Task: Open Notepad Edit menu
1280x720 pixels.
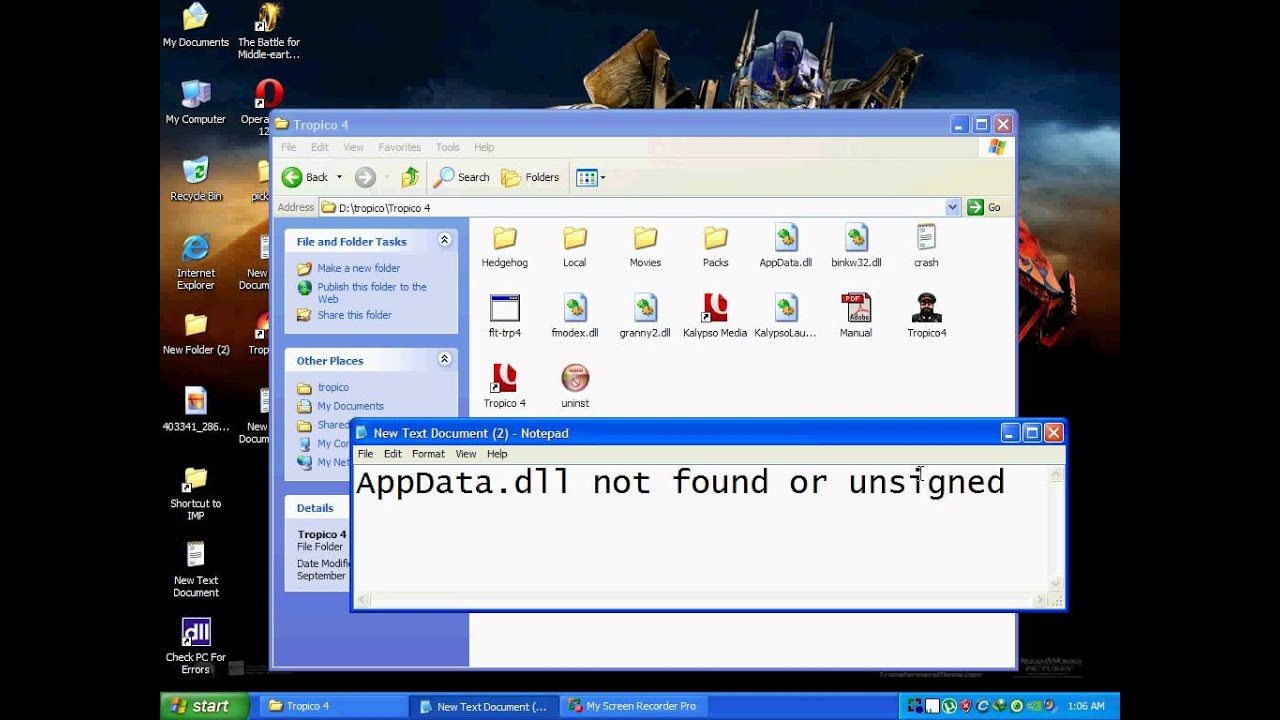Action: (392, 454)
